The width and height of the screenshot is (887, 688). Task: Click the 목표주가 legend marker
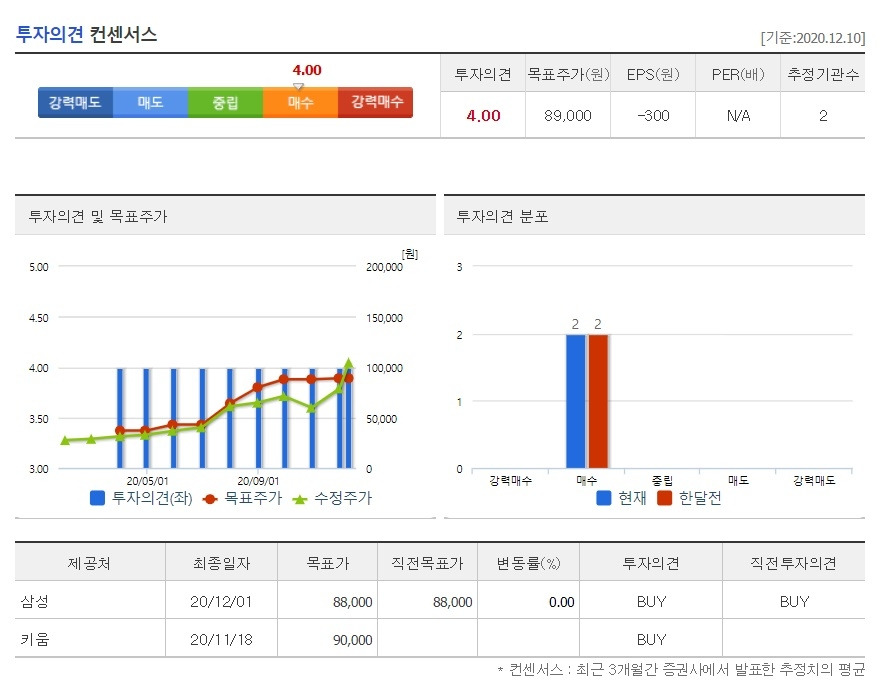[x=210, y=499]
